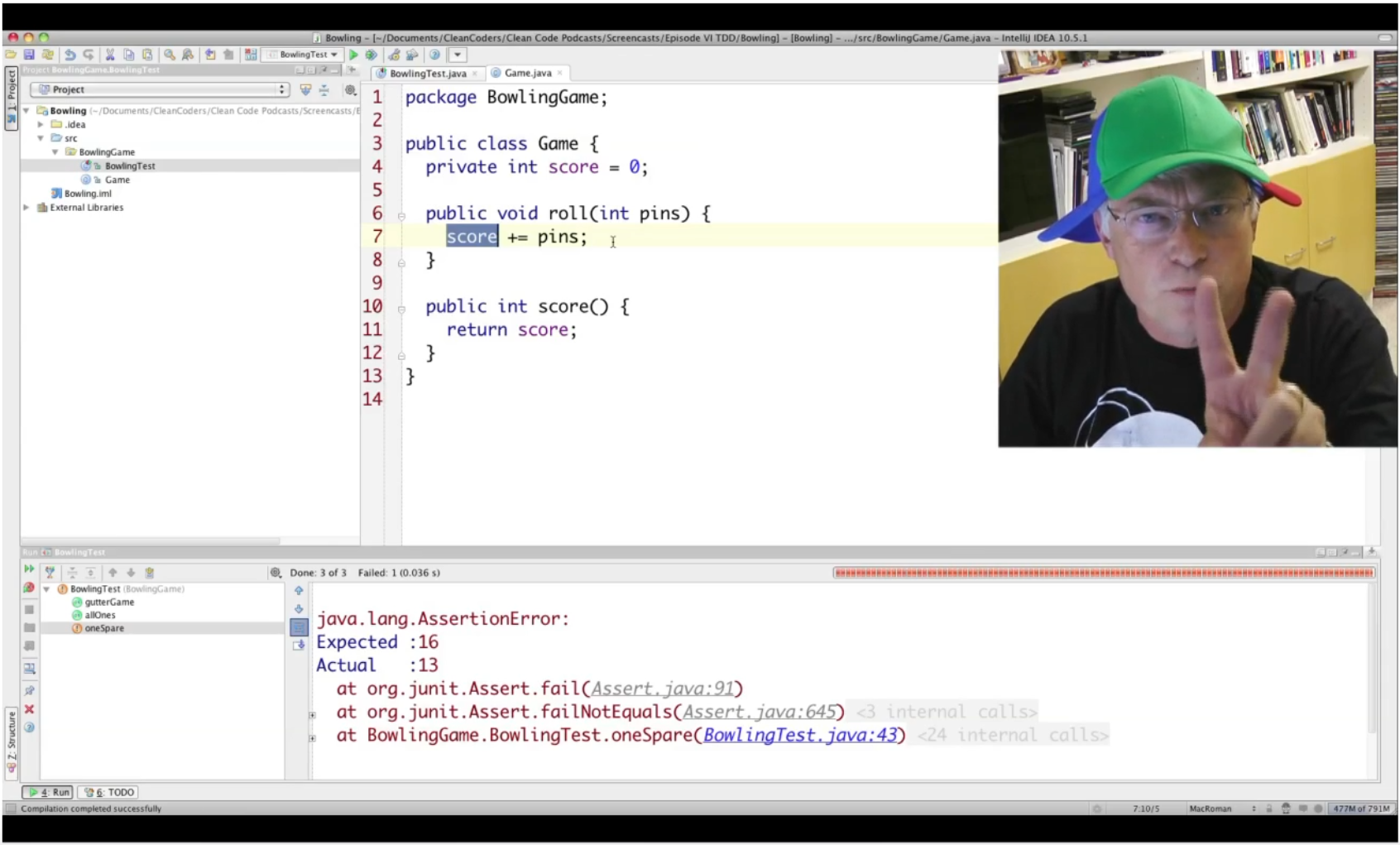Paste from clipboard using the toolbar icon
Image resolution: width=1400 pixels, height=845 pixels.
tap(147, 55)
